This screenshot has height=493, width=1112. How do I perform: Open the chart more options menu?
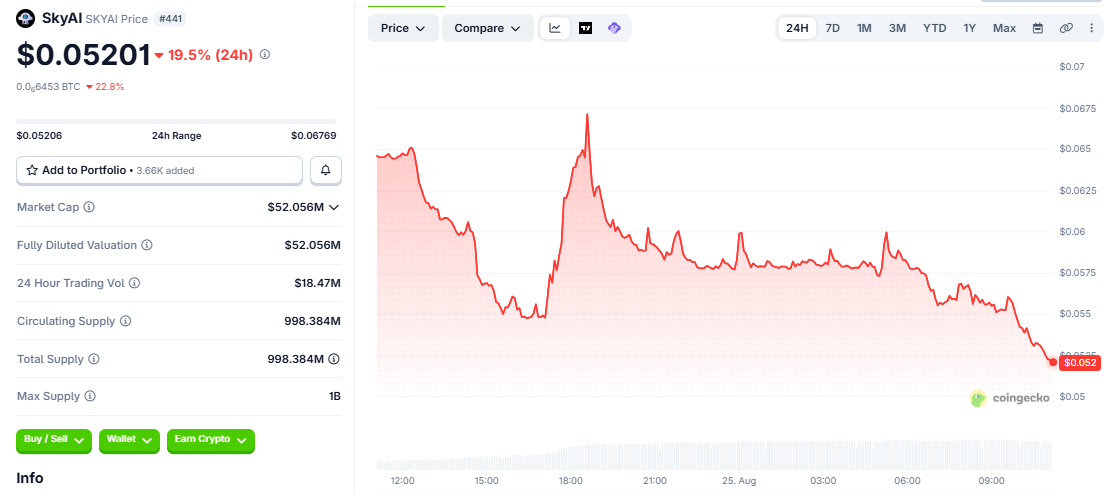[x=1091, y=28]
